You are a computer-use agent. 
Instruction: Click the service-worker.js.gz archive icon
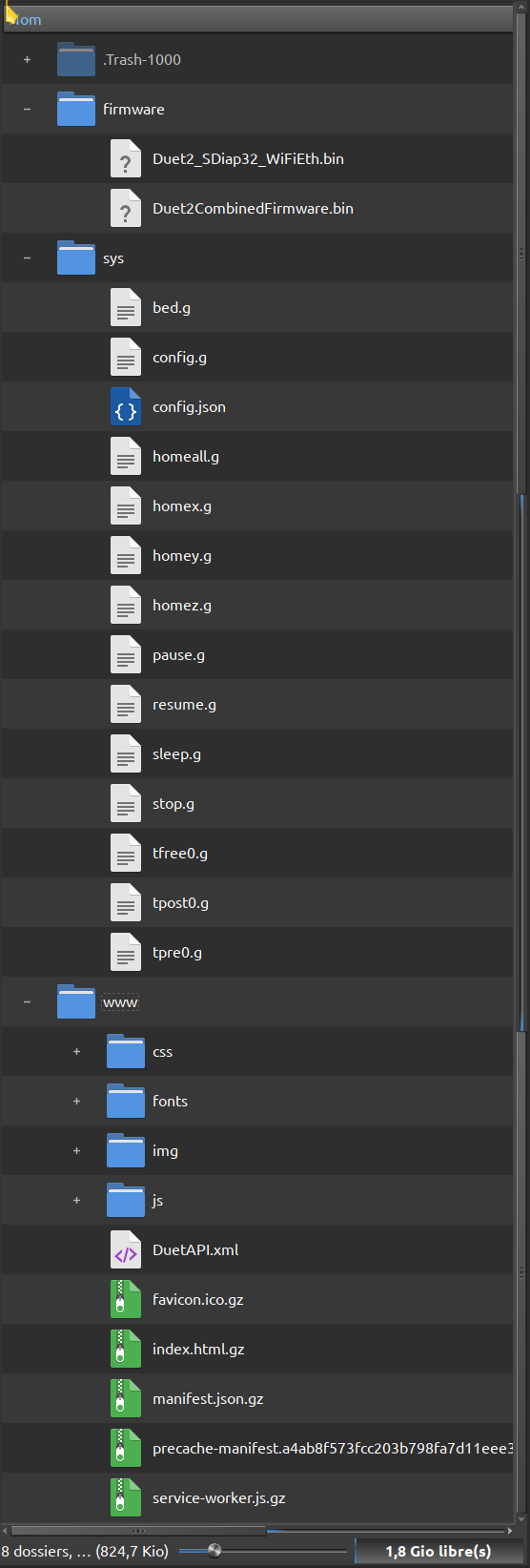[x=126, y=1497]
